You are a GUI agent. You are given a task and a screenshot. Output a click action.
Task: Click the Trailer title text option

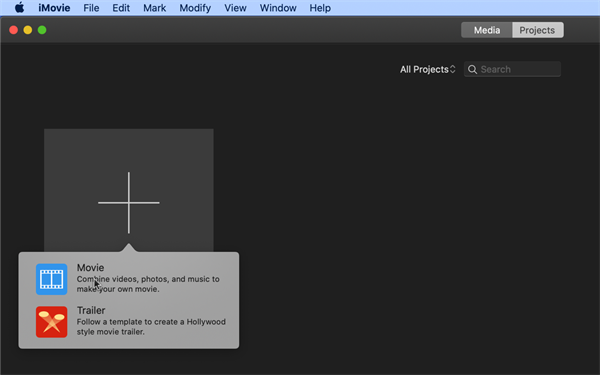point(91,310)
